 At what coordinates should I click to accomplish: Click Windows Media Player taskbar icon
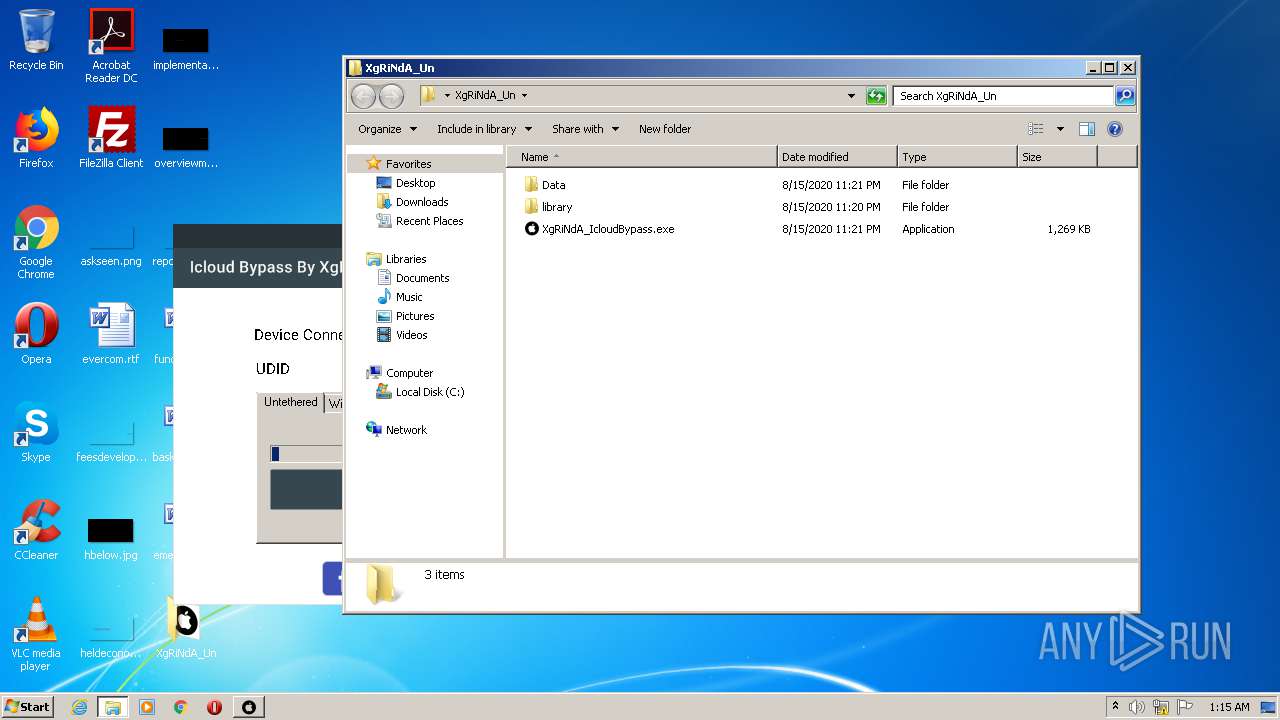coord(147,707)
